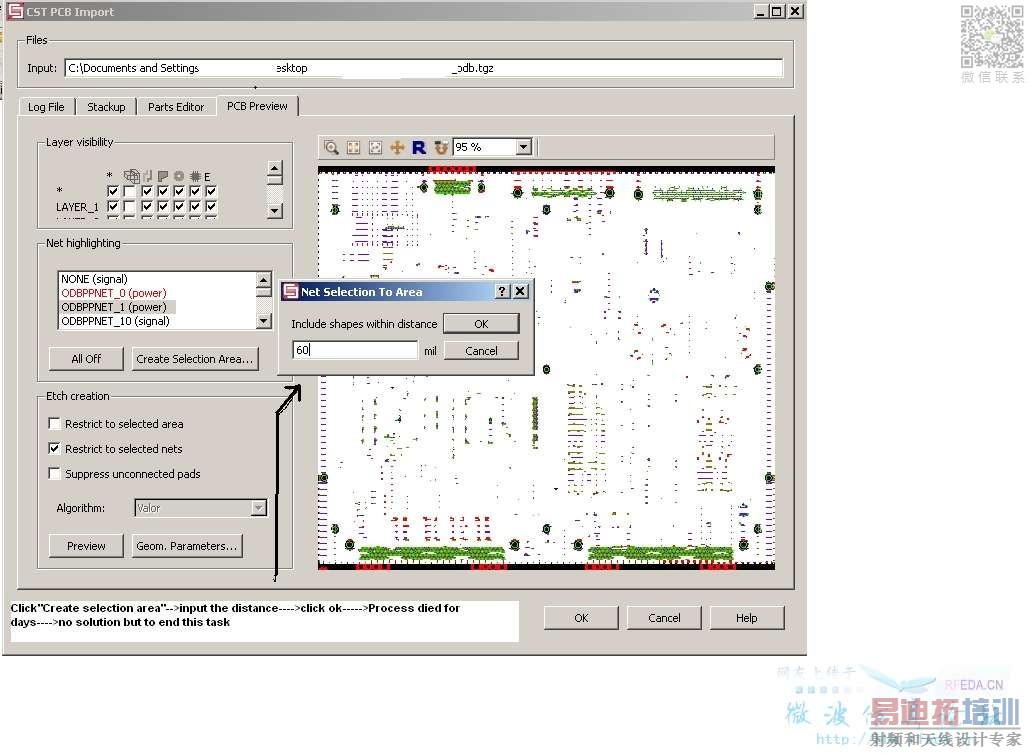Select ODBPPNET_0 (power) net
This screenshot has width=1029, height=754.
pos(158,293)
